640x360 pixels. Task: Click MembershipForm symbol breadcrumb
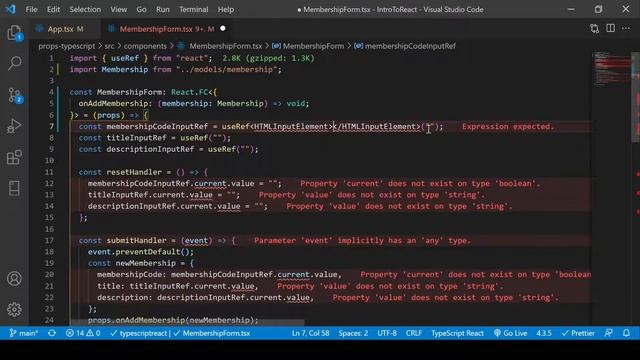[313, 46]
